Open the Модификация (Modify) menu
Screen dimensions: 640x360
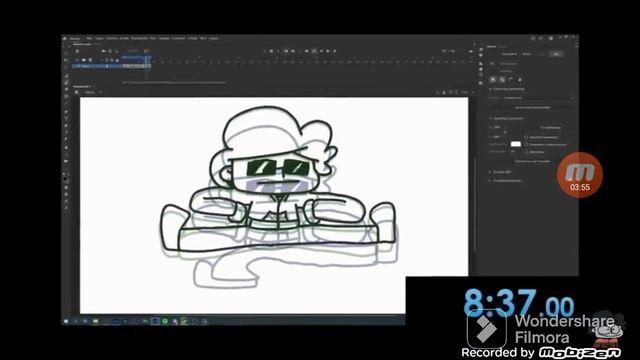139,38
